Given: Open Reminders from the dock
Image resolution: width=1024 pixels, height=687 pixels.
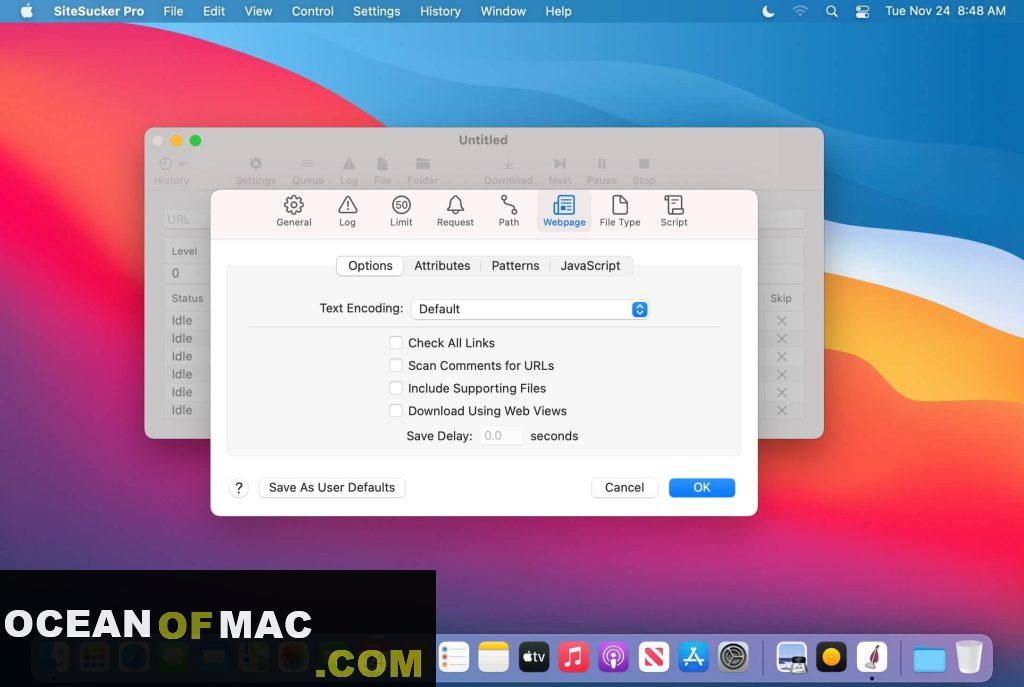Looking at the screenshot, I should 454,657.
